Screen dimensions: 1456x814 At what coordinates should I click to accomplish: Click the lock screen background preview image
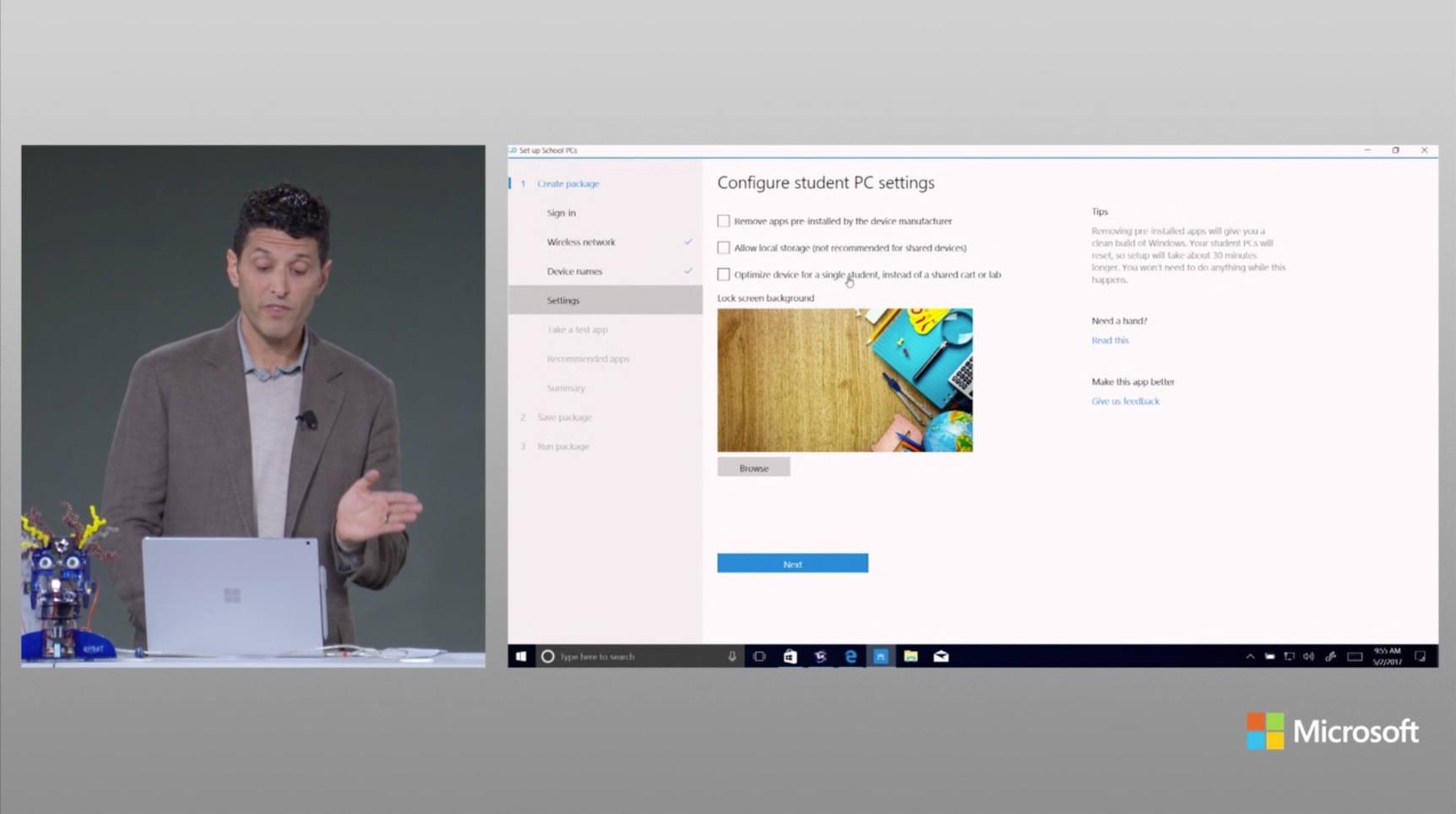coord(845,380)
